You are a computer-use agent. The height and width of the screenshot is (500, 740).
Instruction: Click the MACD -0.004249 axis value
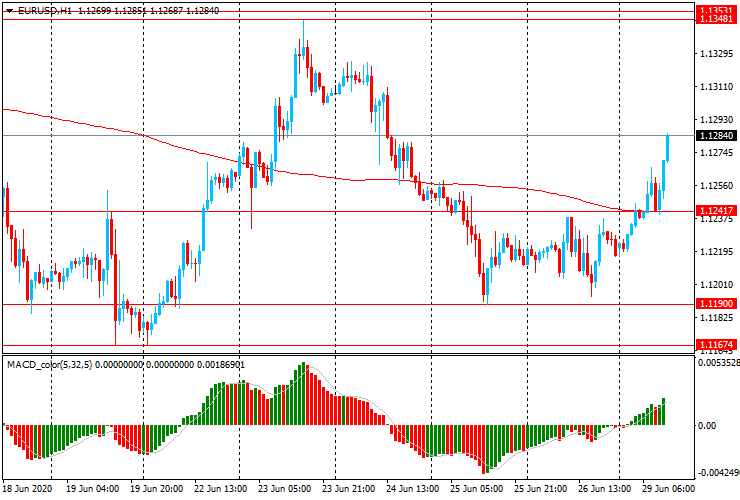click(x=718, y=473)
